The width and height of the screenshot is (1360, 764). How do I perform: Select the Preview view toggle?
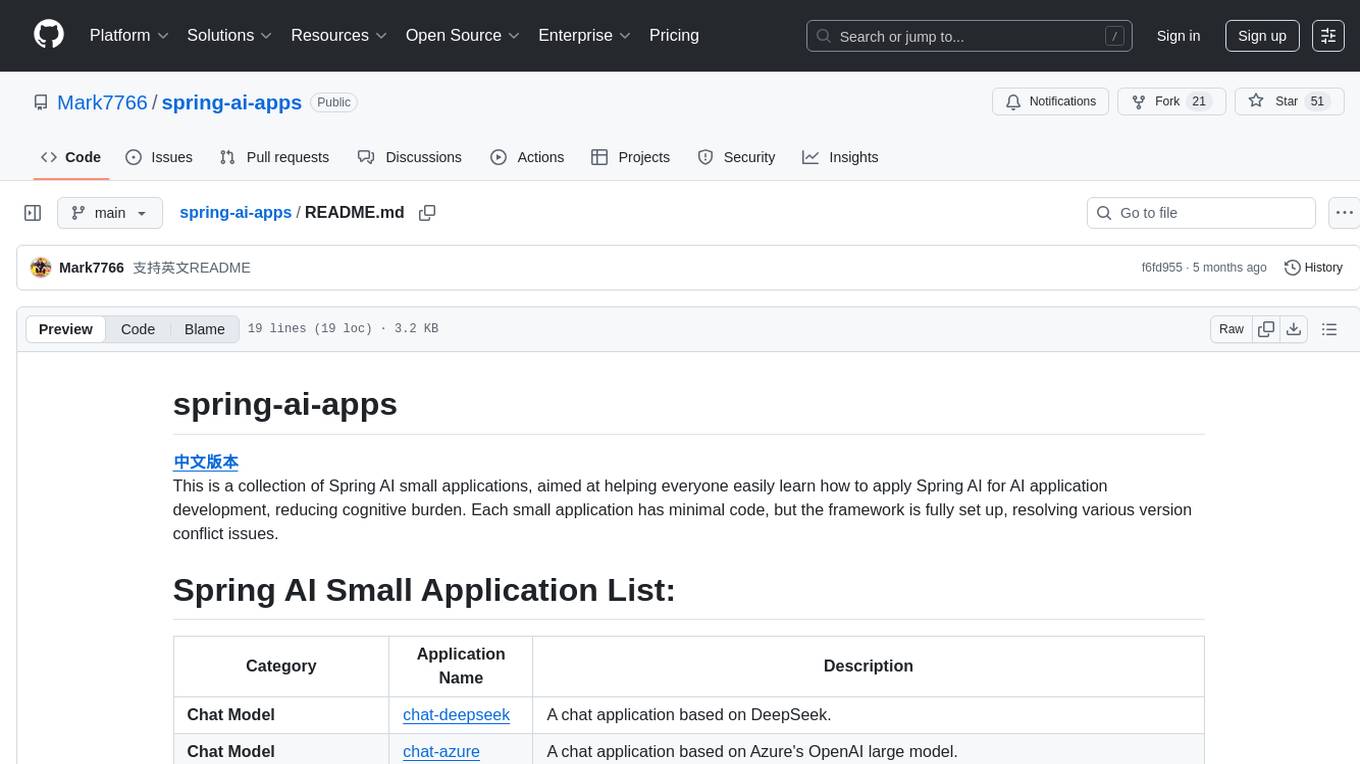pyautogui.click(x=66, y=329)
